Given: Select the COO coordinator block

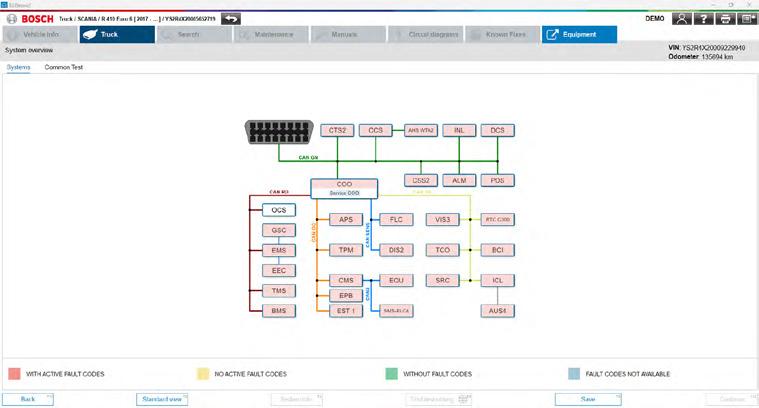Looking at the screenshot, I should tap(344, 188).
